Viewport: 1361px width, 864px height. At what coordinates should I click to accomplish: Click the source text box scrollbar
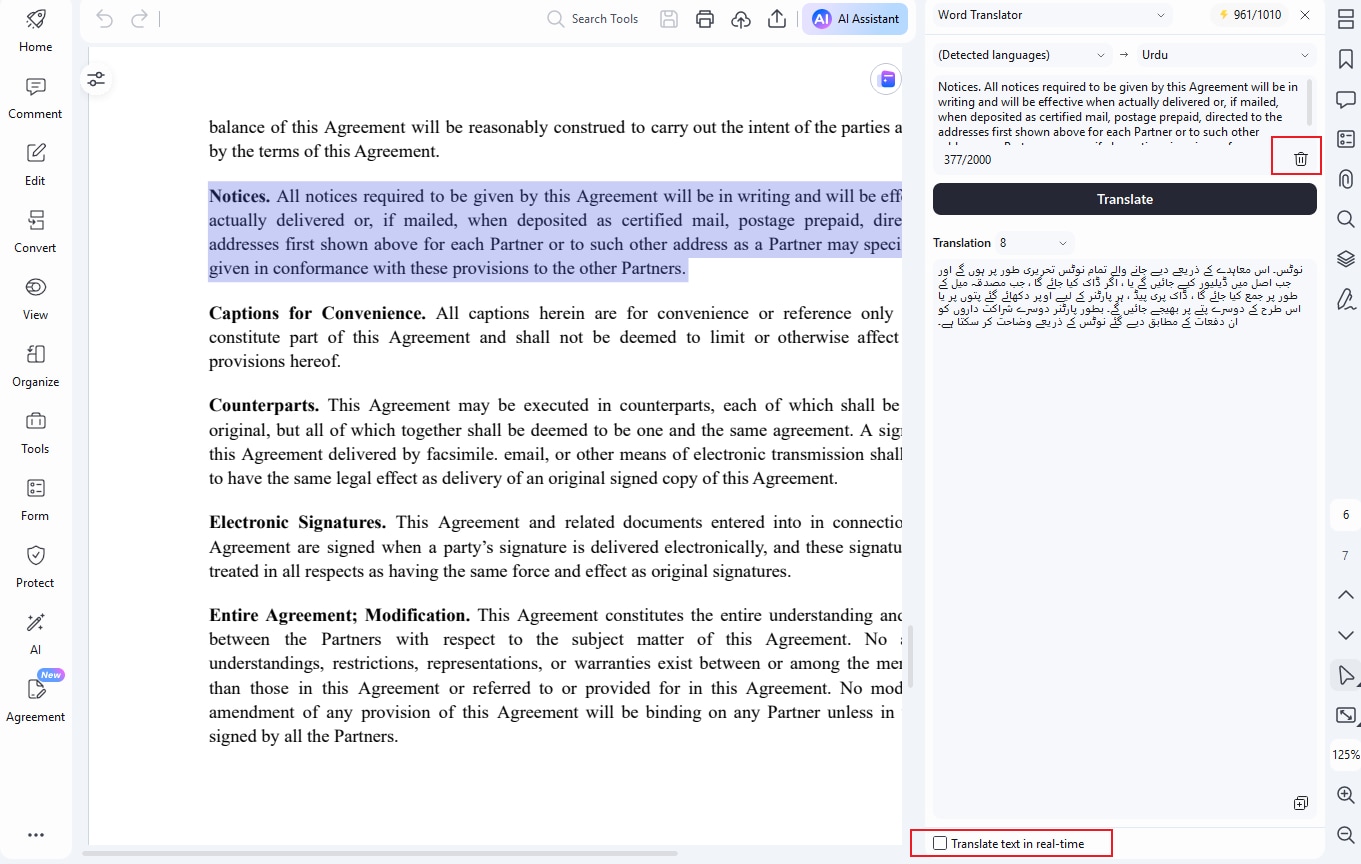(1309, 103)
